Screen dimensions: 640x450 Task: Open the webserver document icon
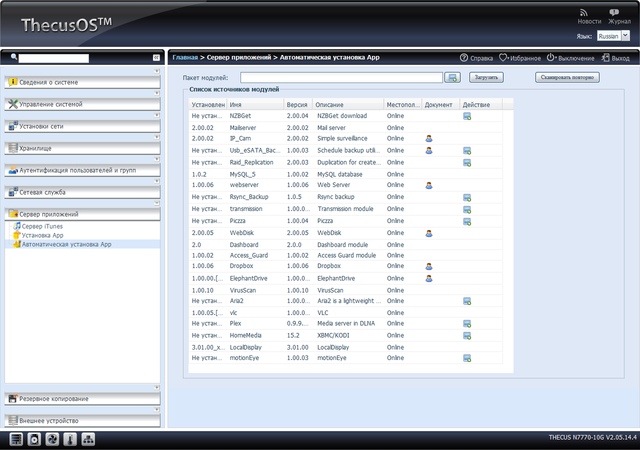[x=429, y=185]
